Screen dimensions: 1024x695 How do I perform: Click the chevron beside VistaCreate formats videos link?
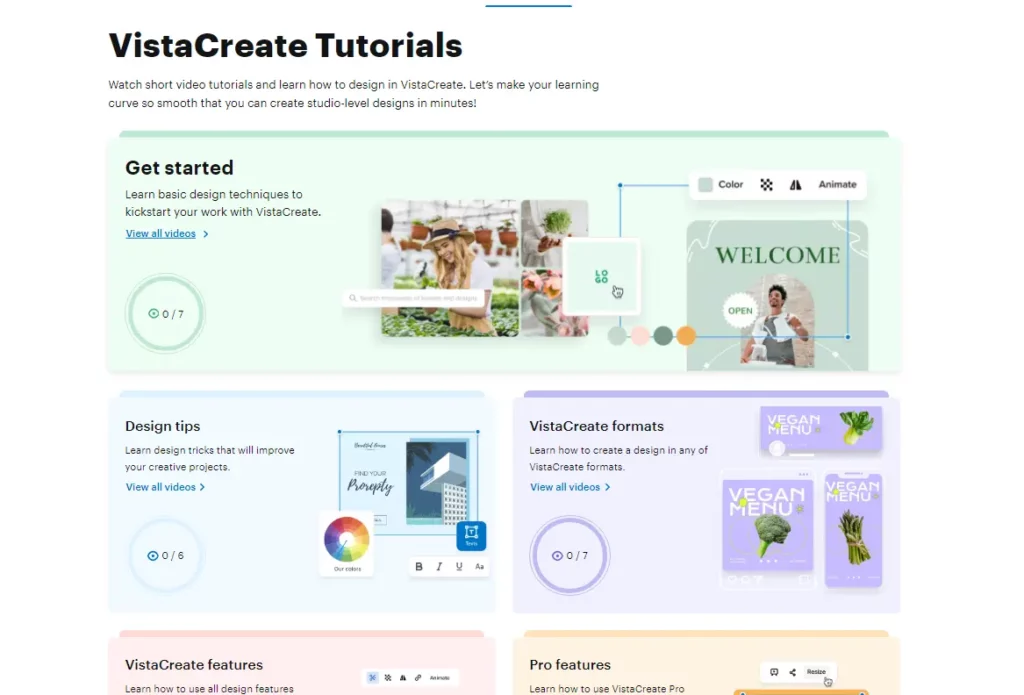607,487
